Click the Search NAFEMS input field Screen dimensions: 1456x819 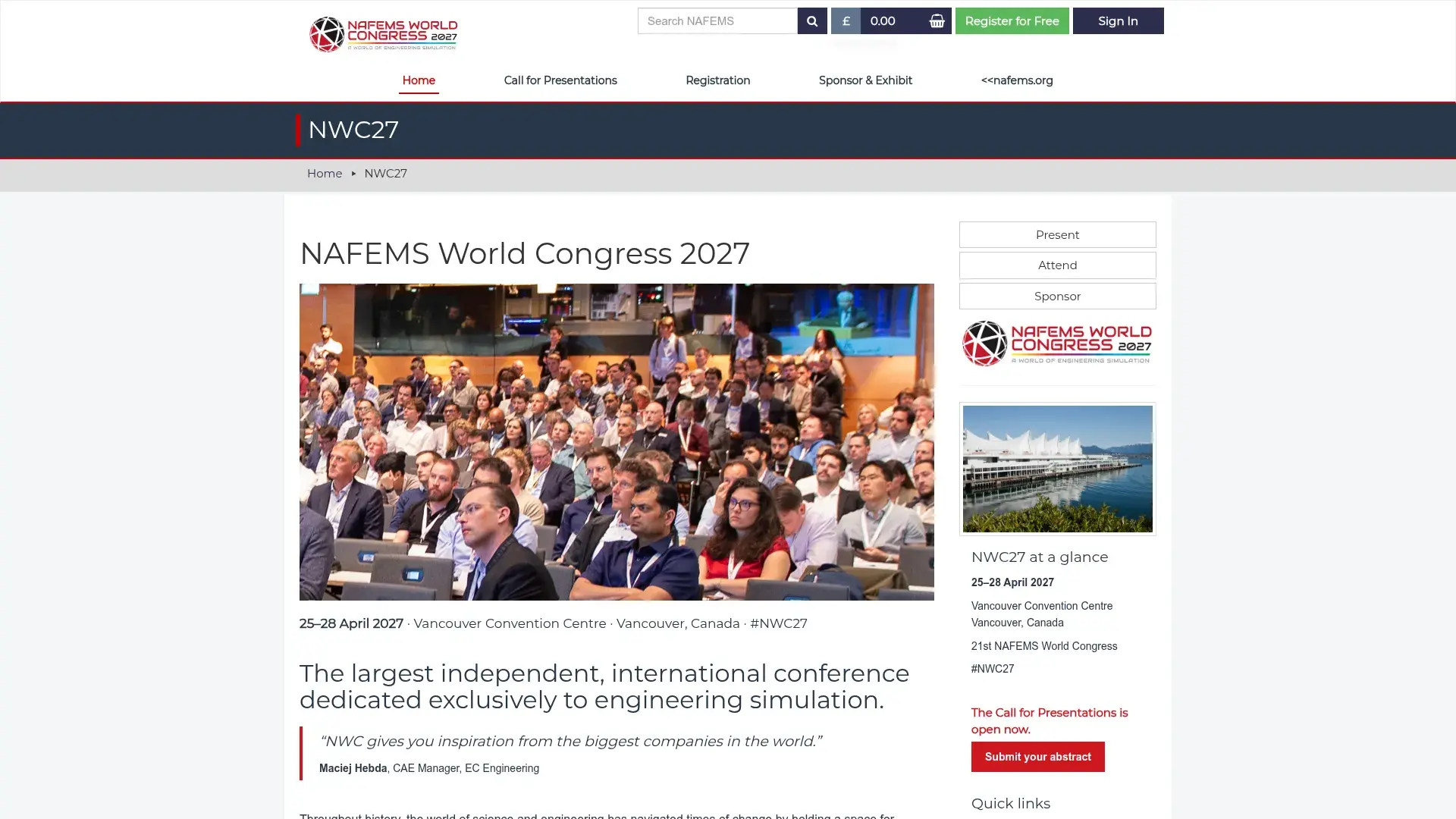717,21
